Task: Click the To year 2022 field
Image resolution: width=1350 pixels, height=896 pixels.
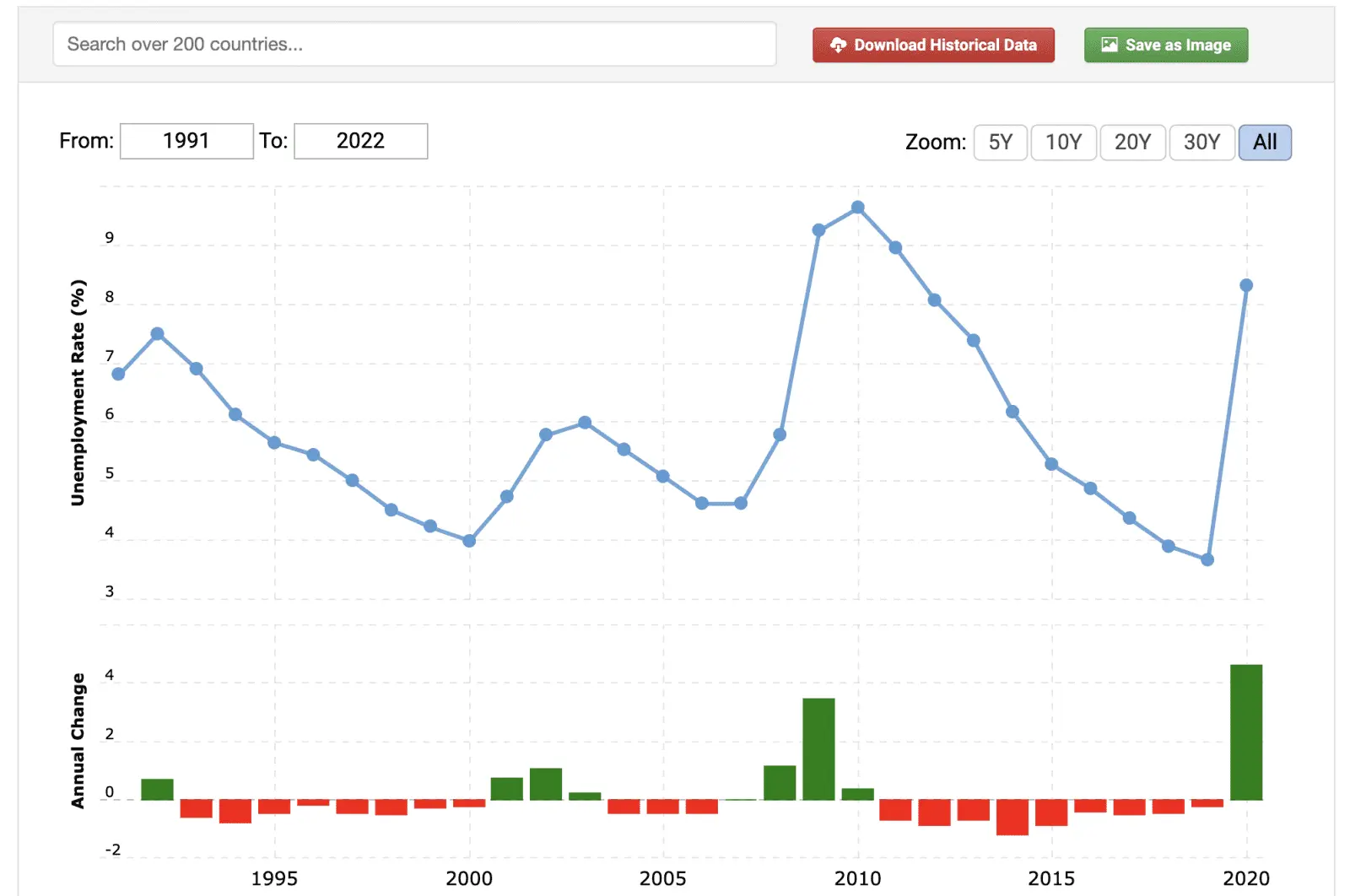Action: tap(360, 141)
